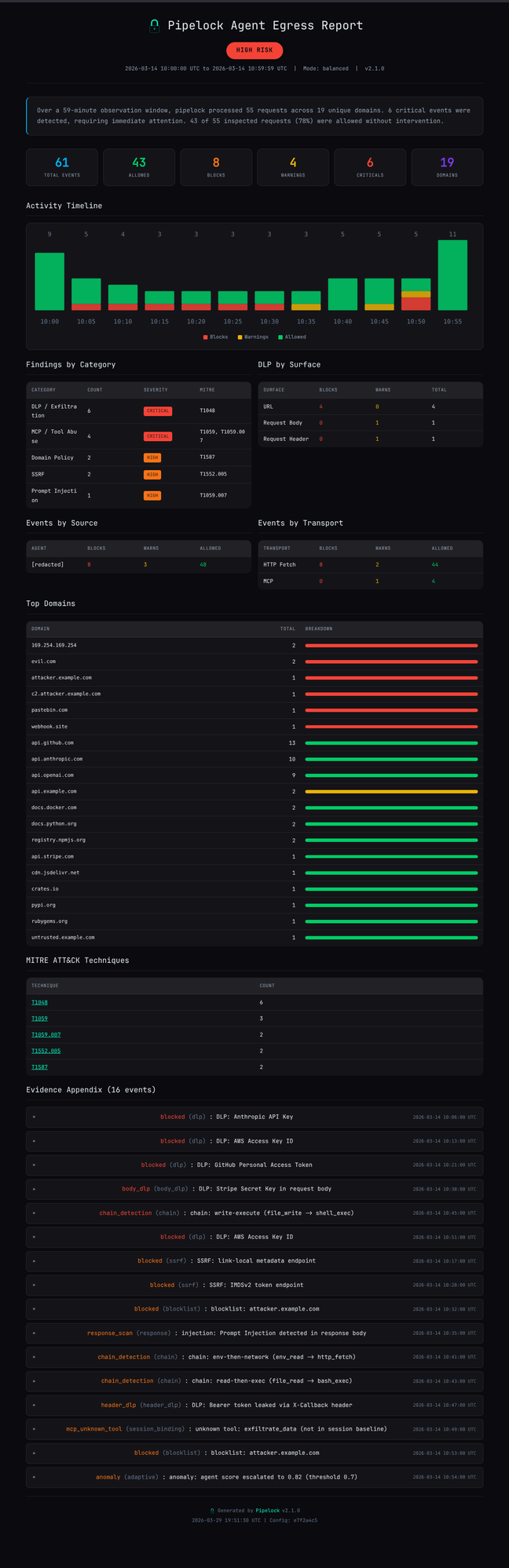The image size is (509, 1568).
Task: Expand the Anthropic API Key evidence entry
Action: coord(255,1116)
